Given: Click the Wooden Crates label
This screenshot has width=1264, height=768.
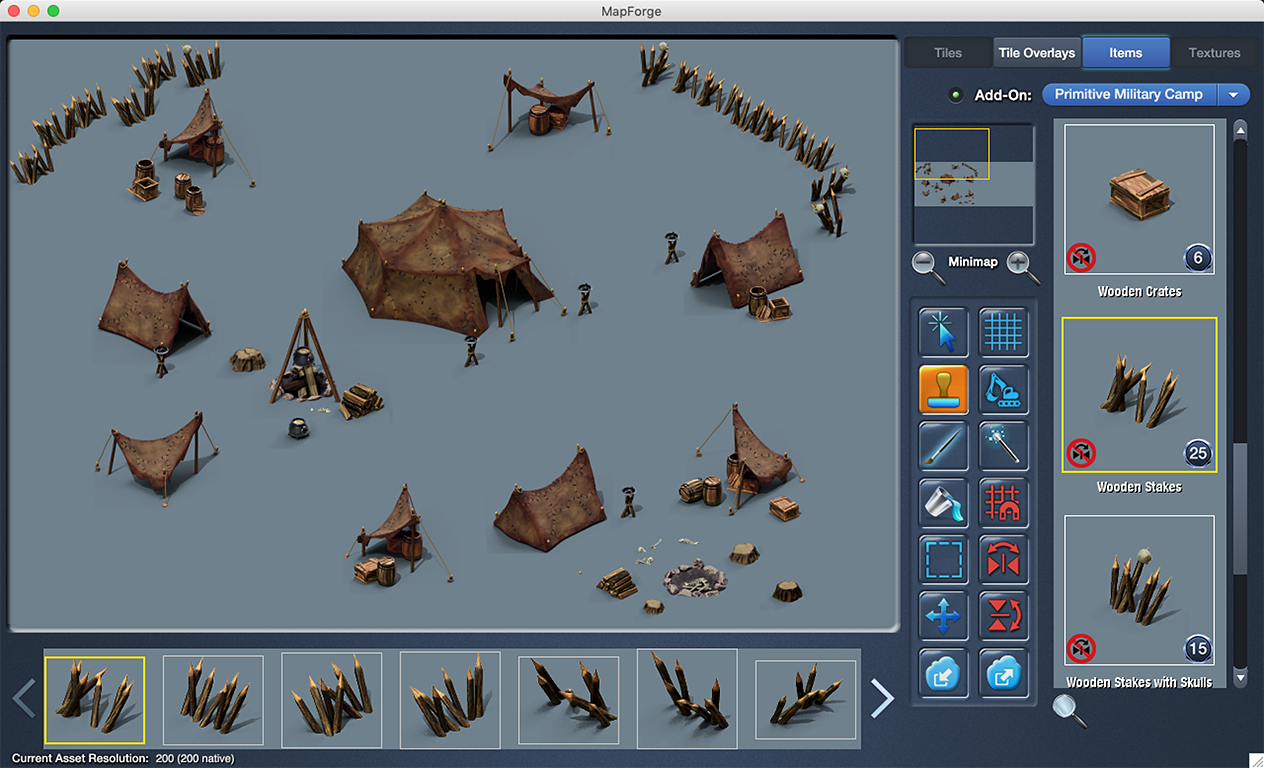Looking at the screenshot, I should coord(1139,292).
